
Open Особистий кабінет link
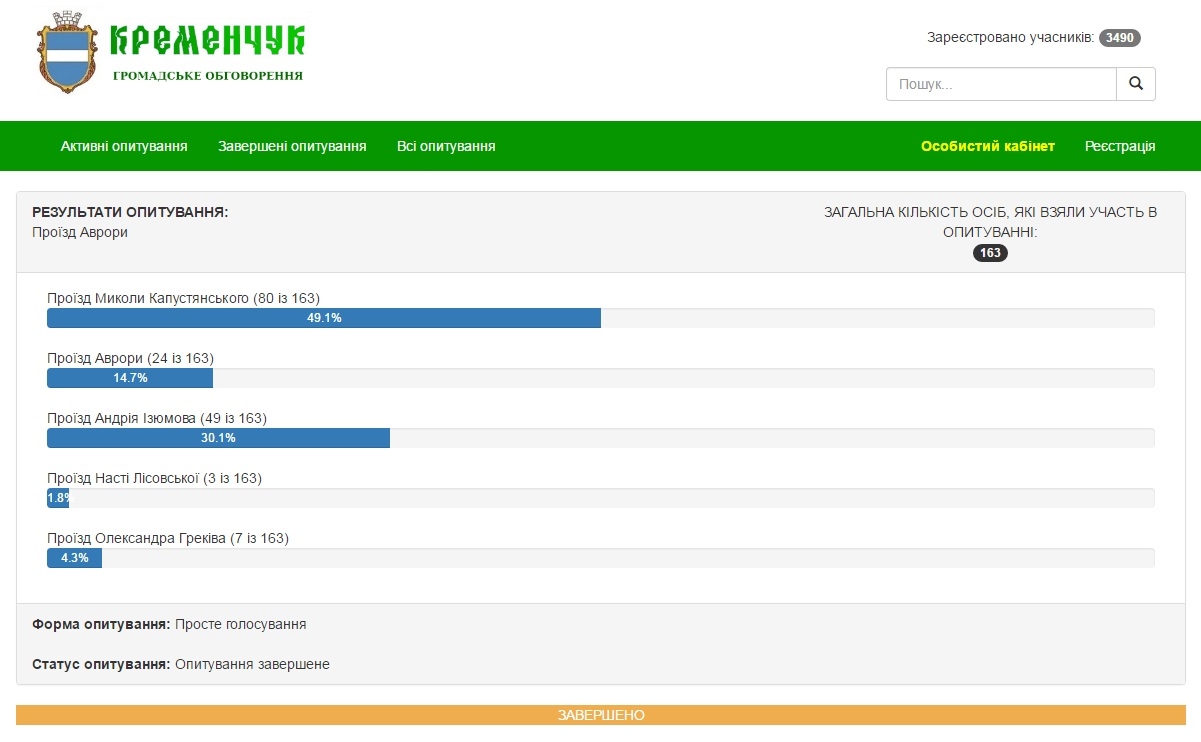[x=987, y=146]
